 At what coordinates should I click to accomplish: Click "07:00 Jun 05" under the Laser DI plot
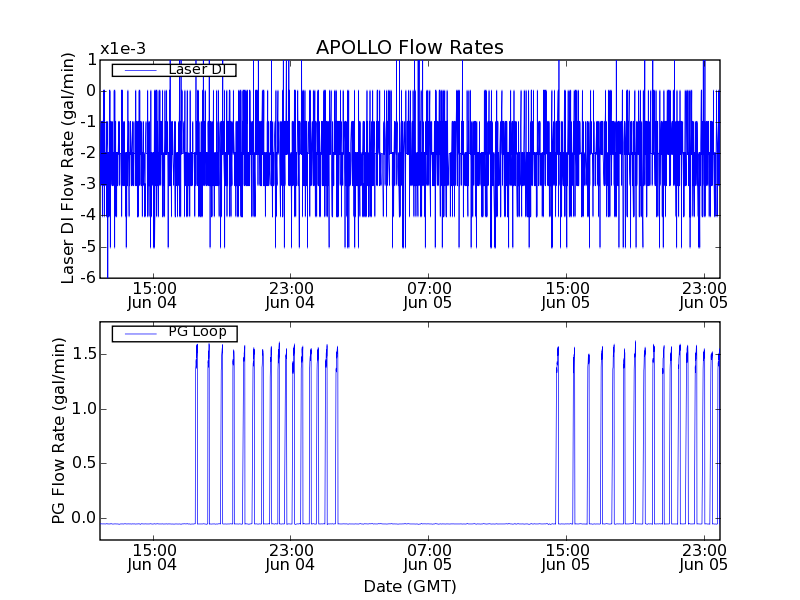[428, 295]
